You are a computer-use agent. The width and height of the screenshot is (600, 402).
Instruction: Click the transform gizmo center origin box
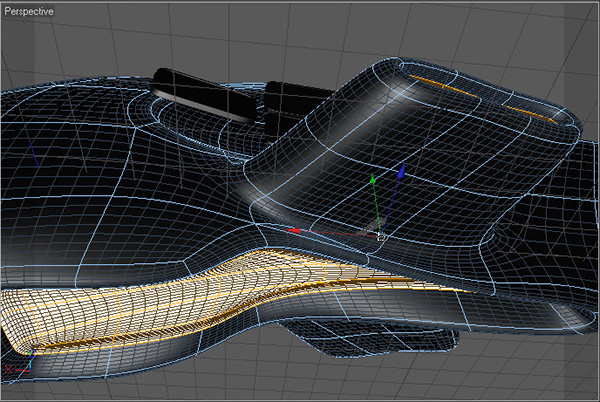point(379,237)
